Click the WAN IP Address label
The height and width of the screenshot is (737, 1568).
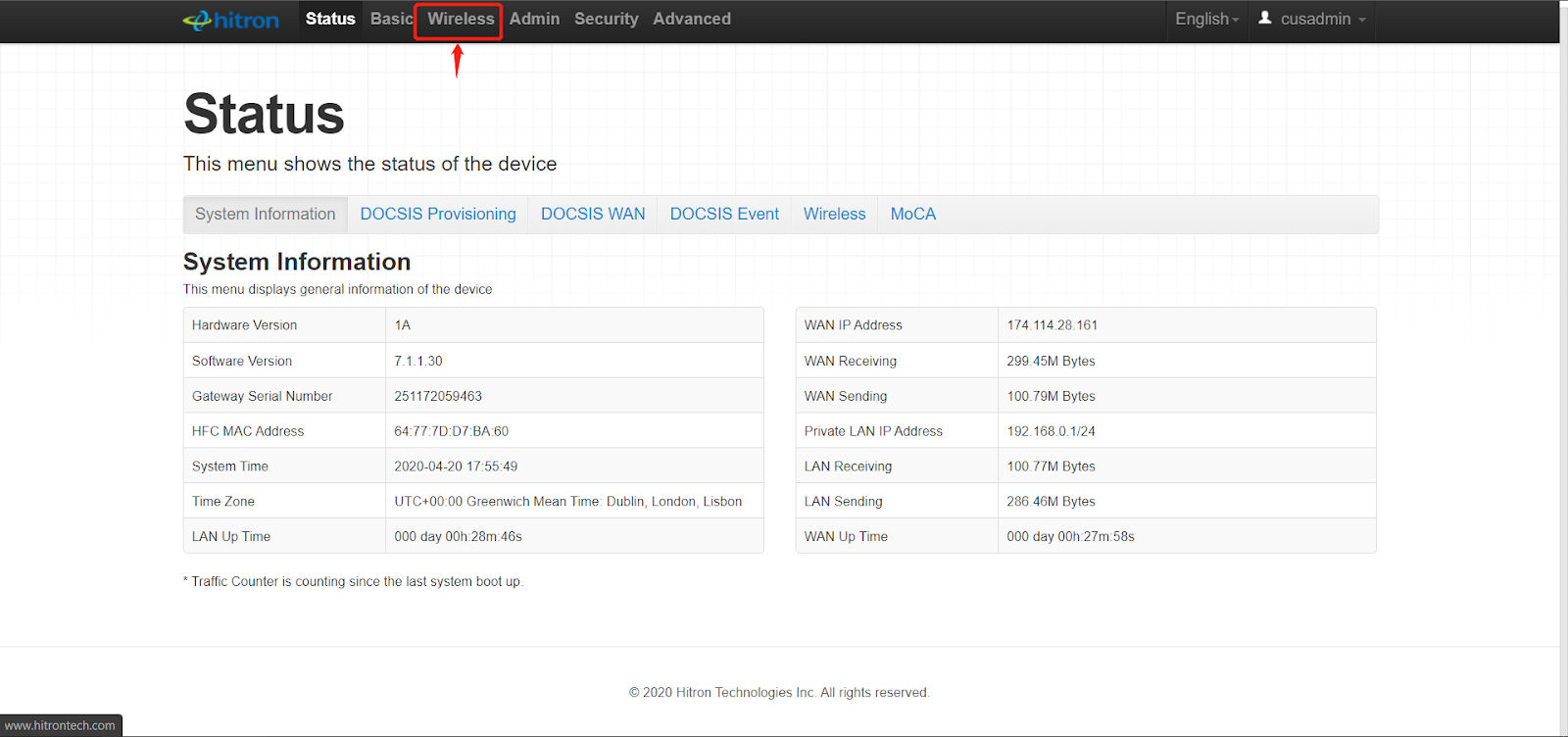854,325
